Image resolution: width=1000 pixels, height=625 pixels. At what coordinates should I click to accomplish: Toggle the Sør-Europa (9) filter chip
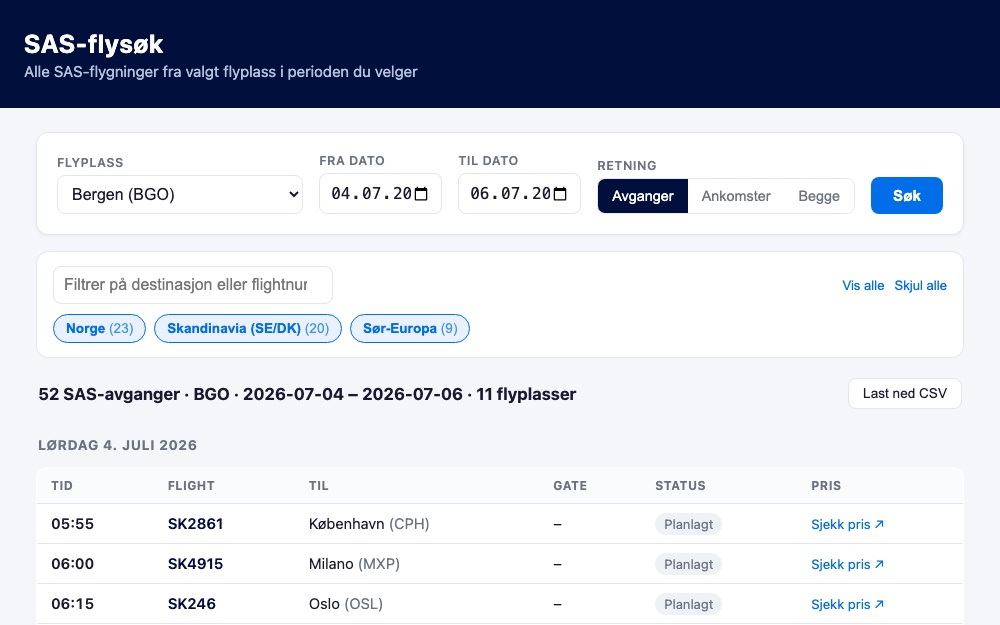(410, 328)
